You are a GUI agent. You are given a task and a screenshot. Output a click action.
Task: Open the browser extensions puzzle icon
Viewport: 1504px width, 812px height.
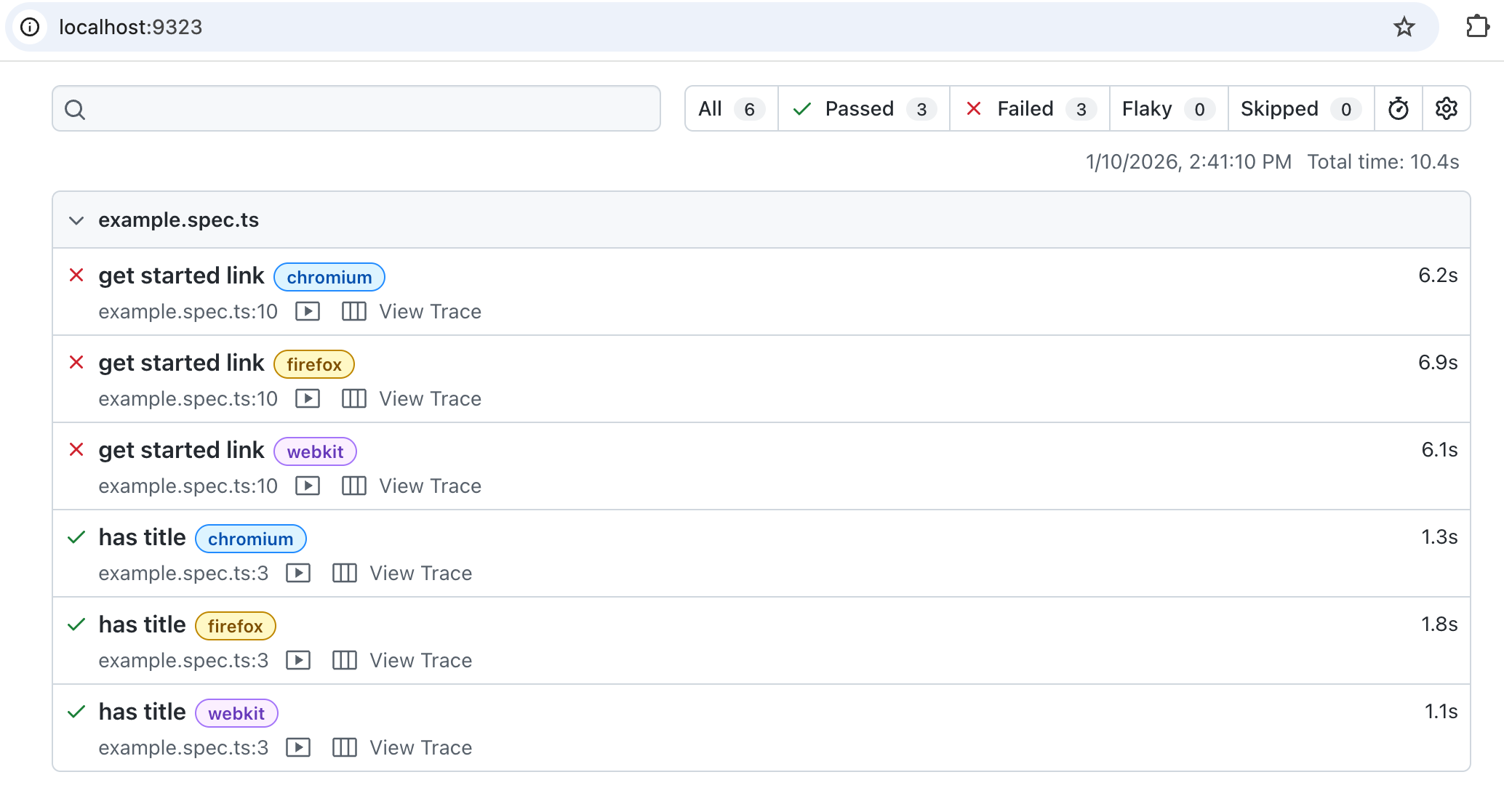(x=1477, y=28)
